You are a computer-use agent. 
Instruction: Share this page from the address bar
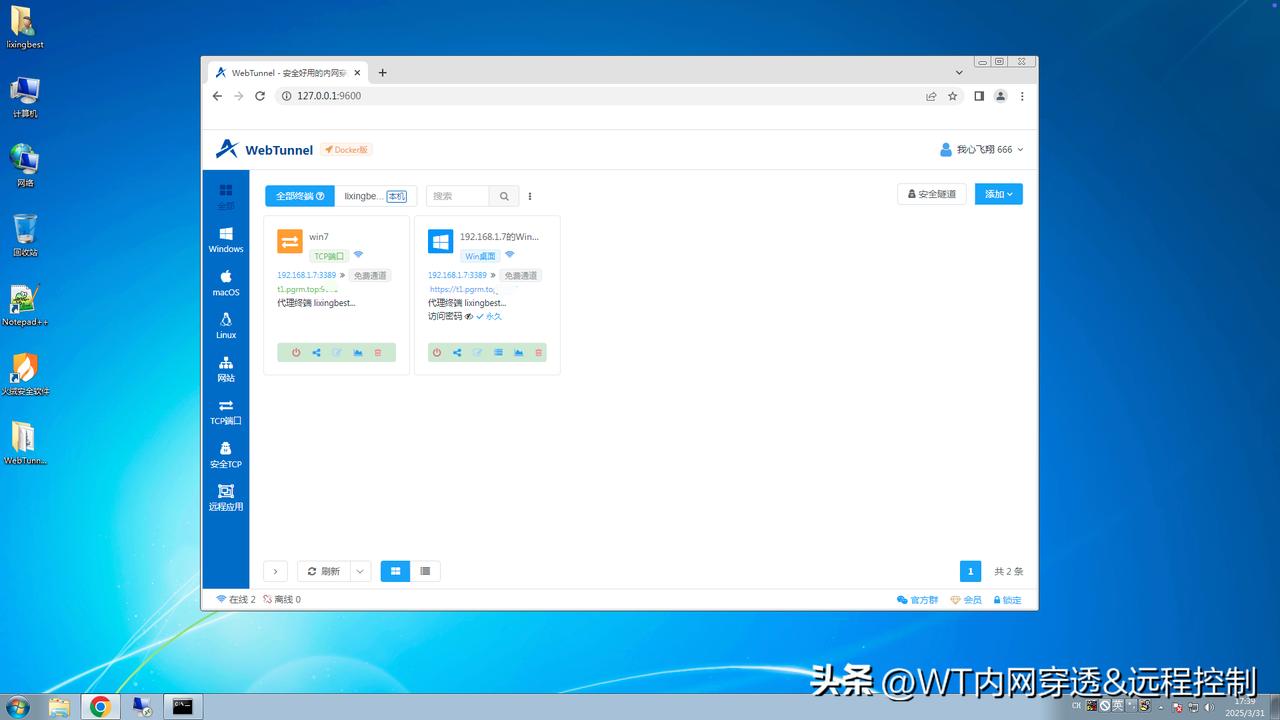pyautogui.click(x=931, y=96)
